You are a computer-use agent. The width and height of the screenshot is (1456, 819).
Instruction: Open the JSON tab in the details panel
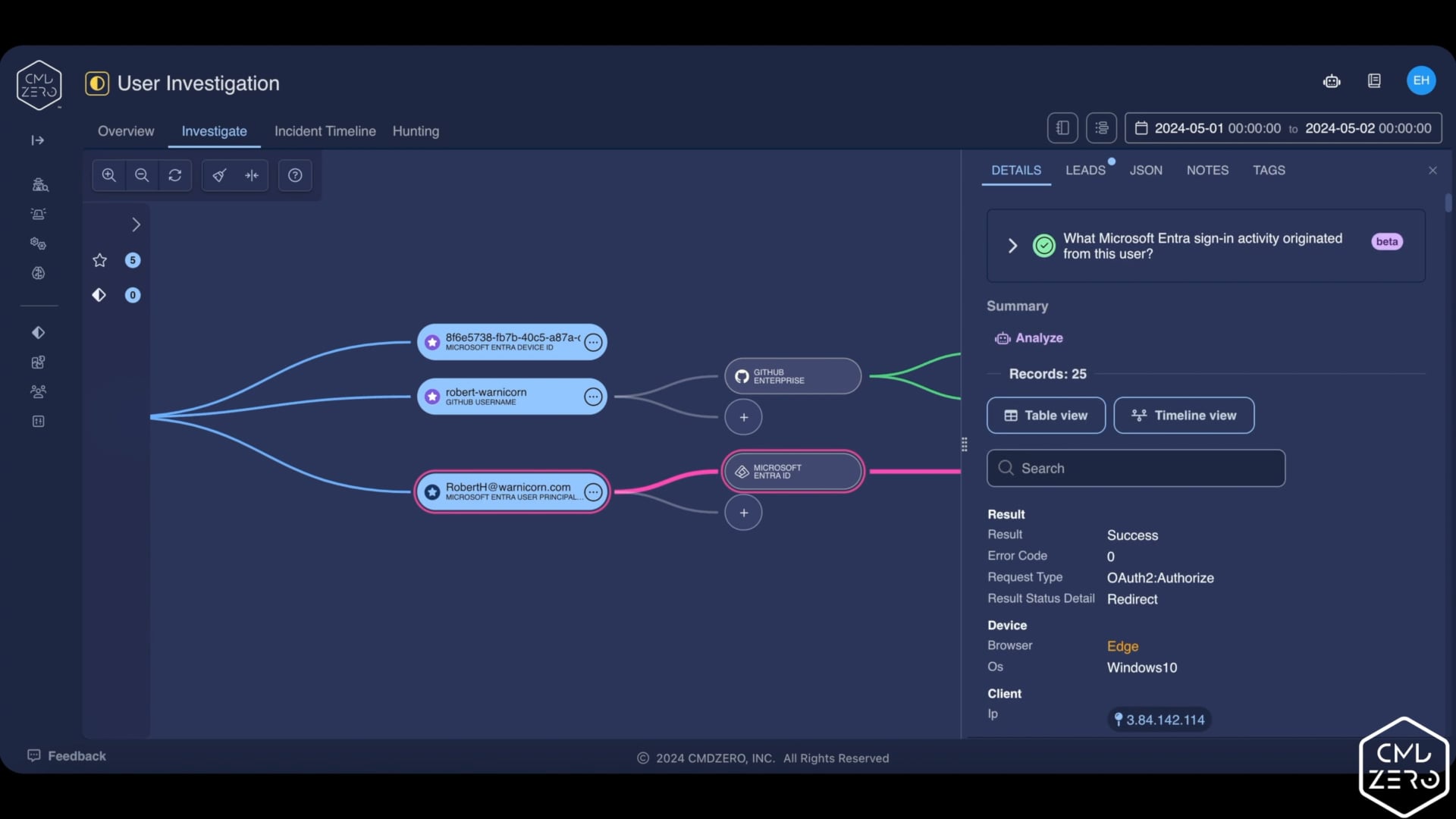pyautogui.click(x=1145, y=170)
